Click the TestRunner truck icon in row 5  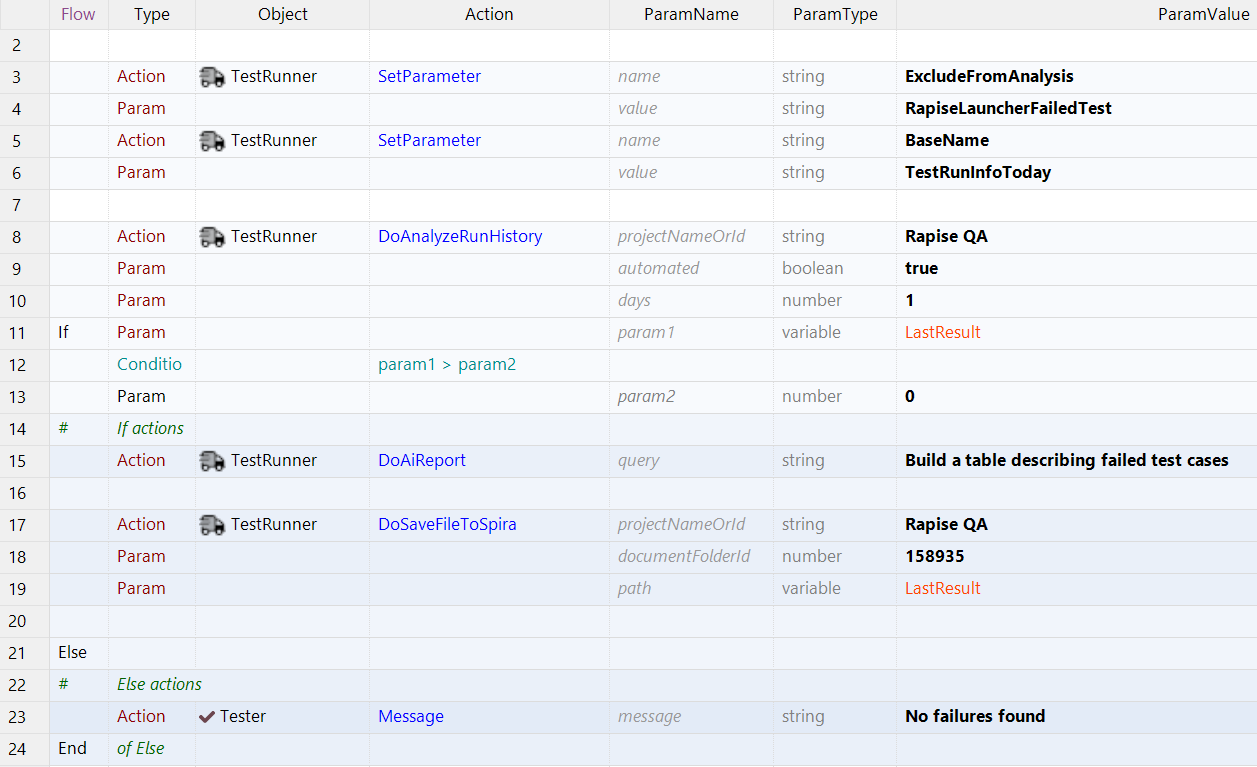[x=212, y=141]
